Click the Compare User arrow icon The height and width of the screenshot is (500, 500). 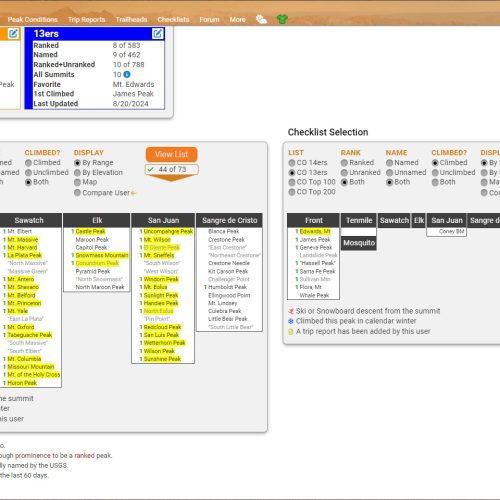(134, 193)
